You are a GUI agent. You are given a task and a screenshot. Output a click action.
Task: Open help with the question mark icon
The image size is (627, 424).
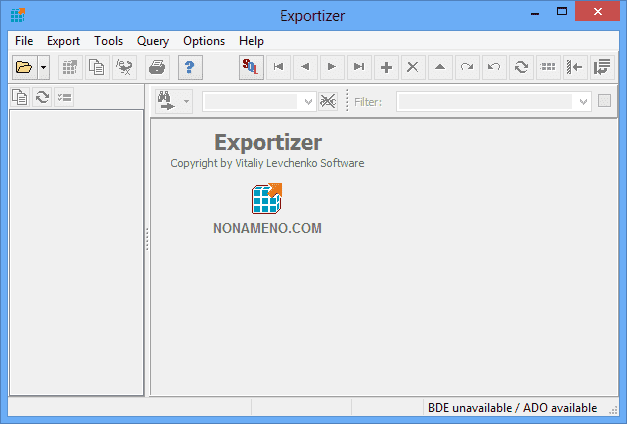(191, 67)
